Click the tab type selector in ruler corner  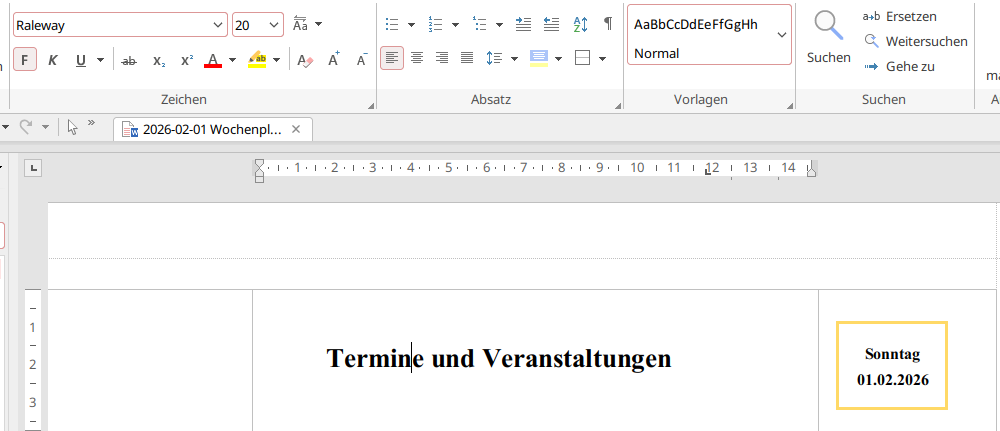point(33,168)
